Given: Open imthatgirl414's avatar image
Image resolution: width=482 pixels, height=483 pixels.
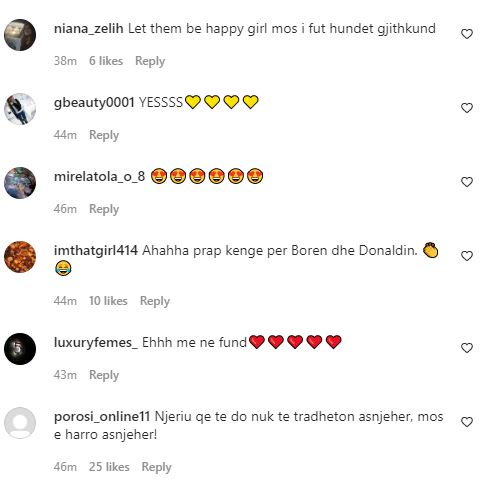Looking at the screenshot, I should pos(20,257).
